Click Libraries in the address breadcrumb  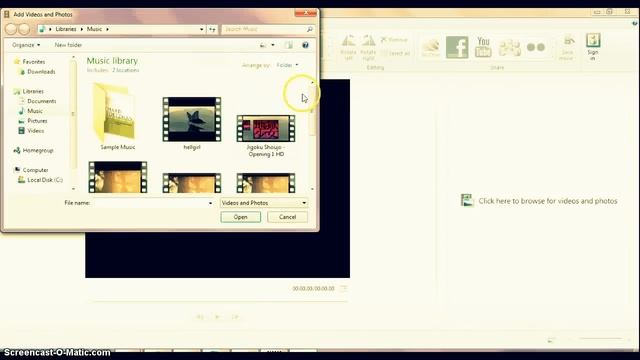66,29
